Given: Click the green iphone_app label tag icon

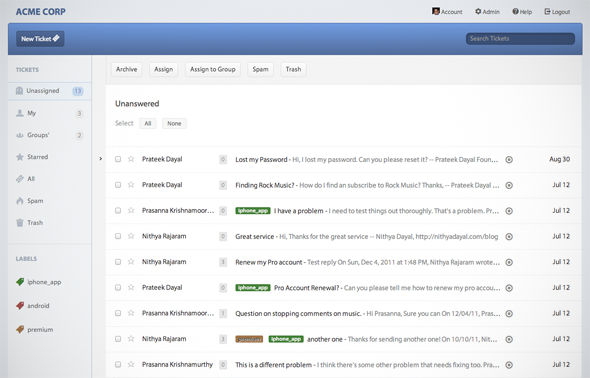Looking at the screenshot, I should click(x=20, y=282).
